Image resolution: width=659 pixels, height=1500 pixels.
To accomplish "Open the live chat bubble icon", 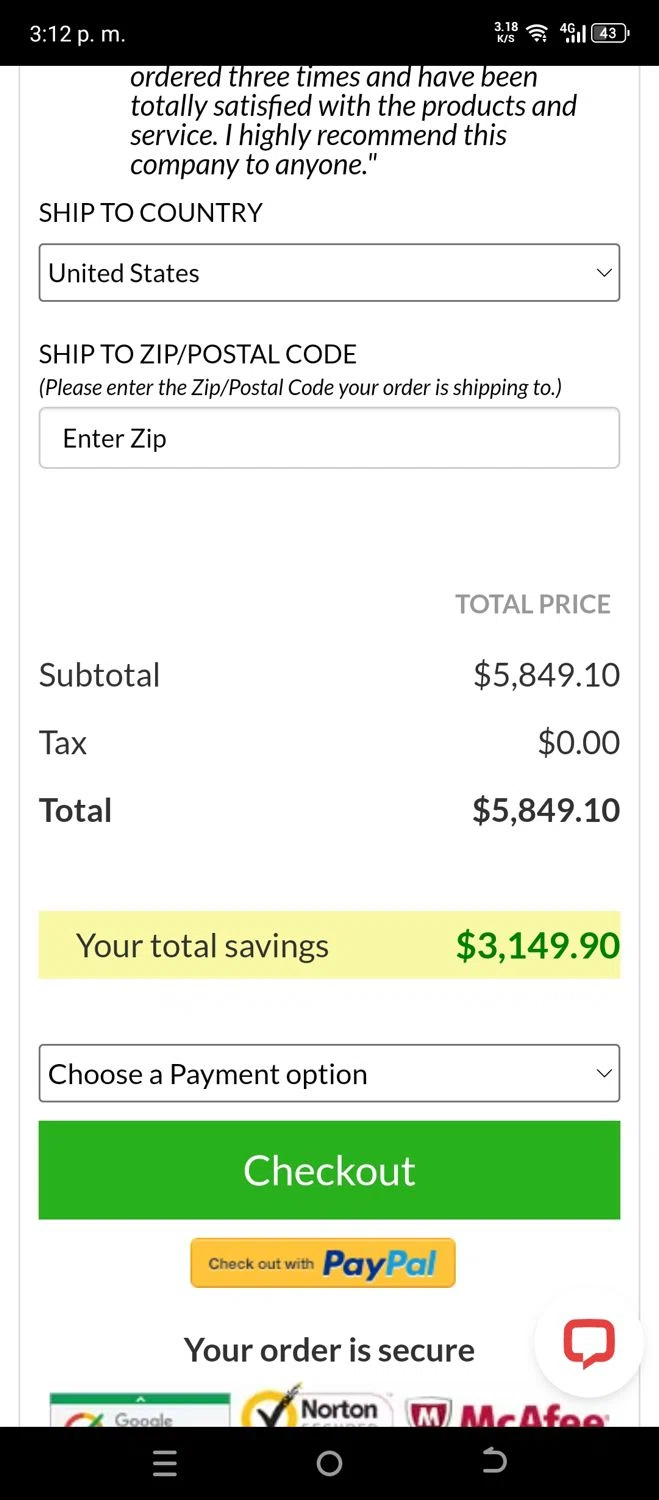I will [588, 1343].
